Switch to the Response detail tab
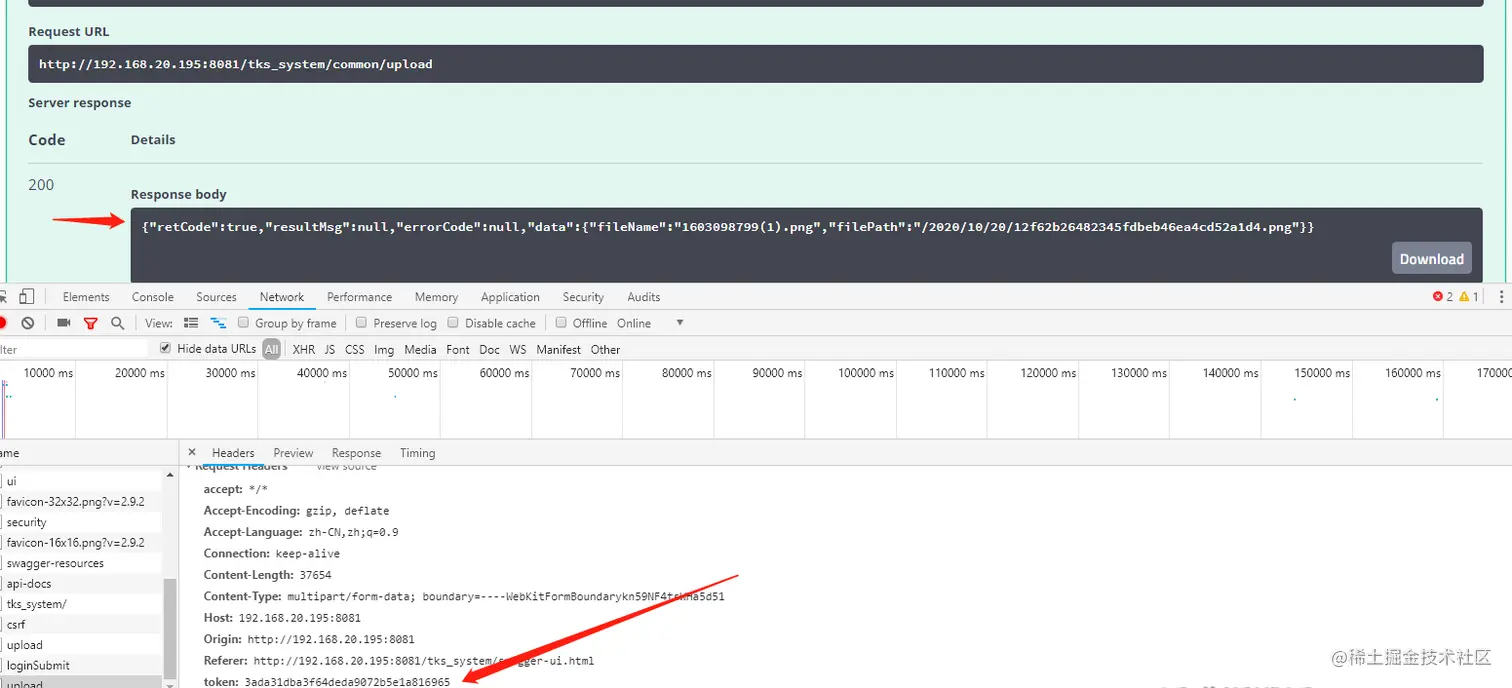 356,453
